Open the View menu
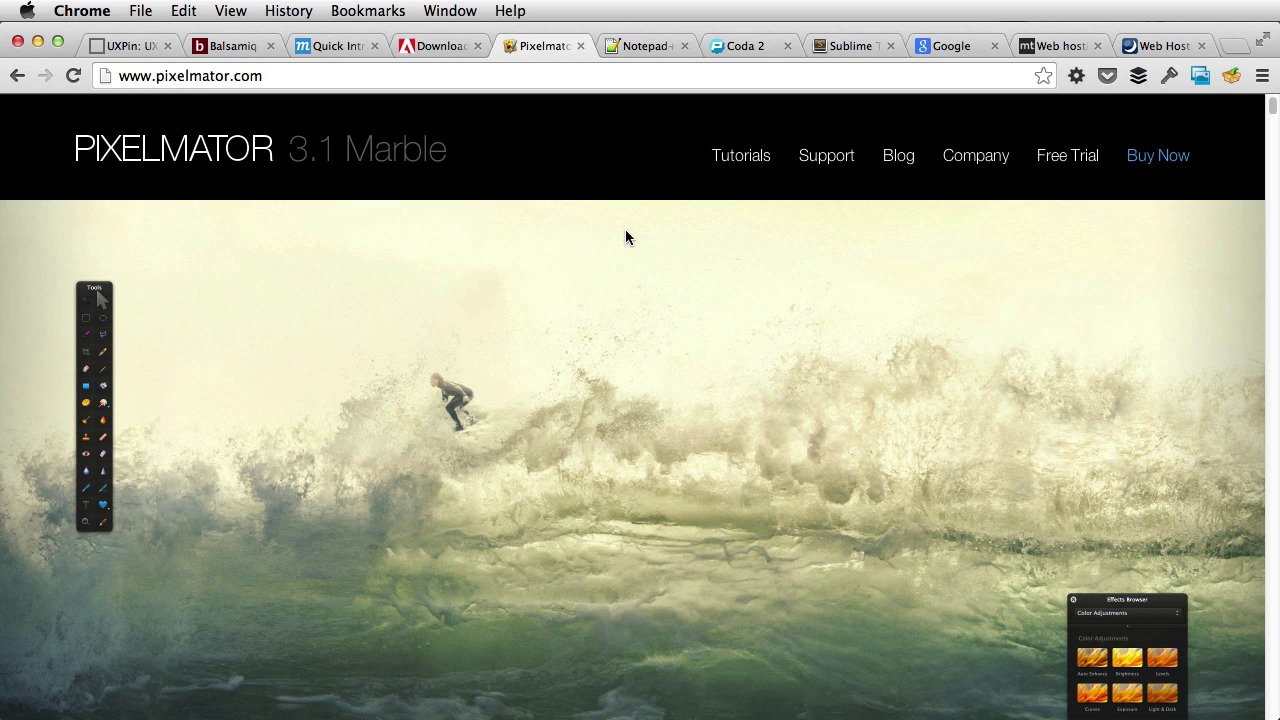This screenshot has height=720, width=1280. [230, 11]
